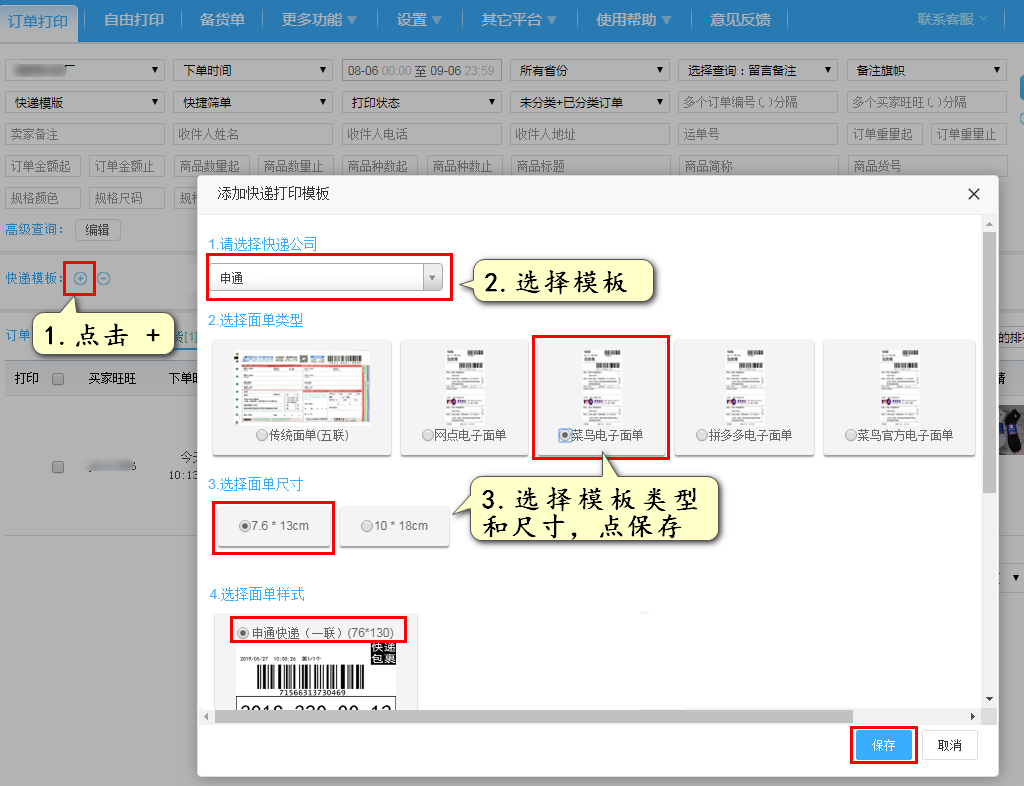Image resolution: width=1024 pixels, height=786 pixels.
Task: Open the 快捷筛单 dropdown
Action: (x=253, y=102)
